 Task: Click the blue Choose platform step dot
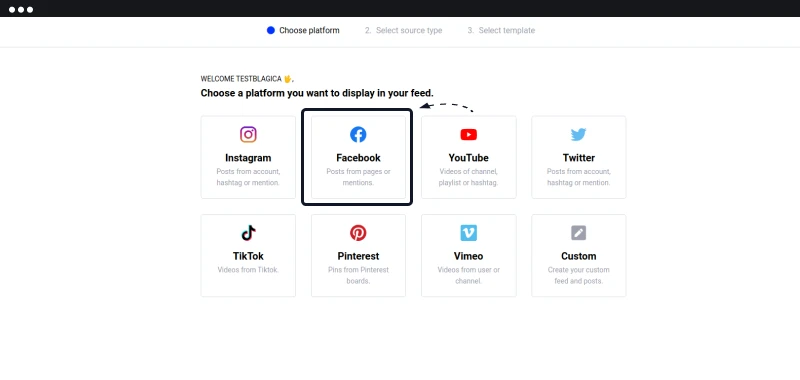pos(271,31)
